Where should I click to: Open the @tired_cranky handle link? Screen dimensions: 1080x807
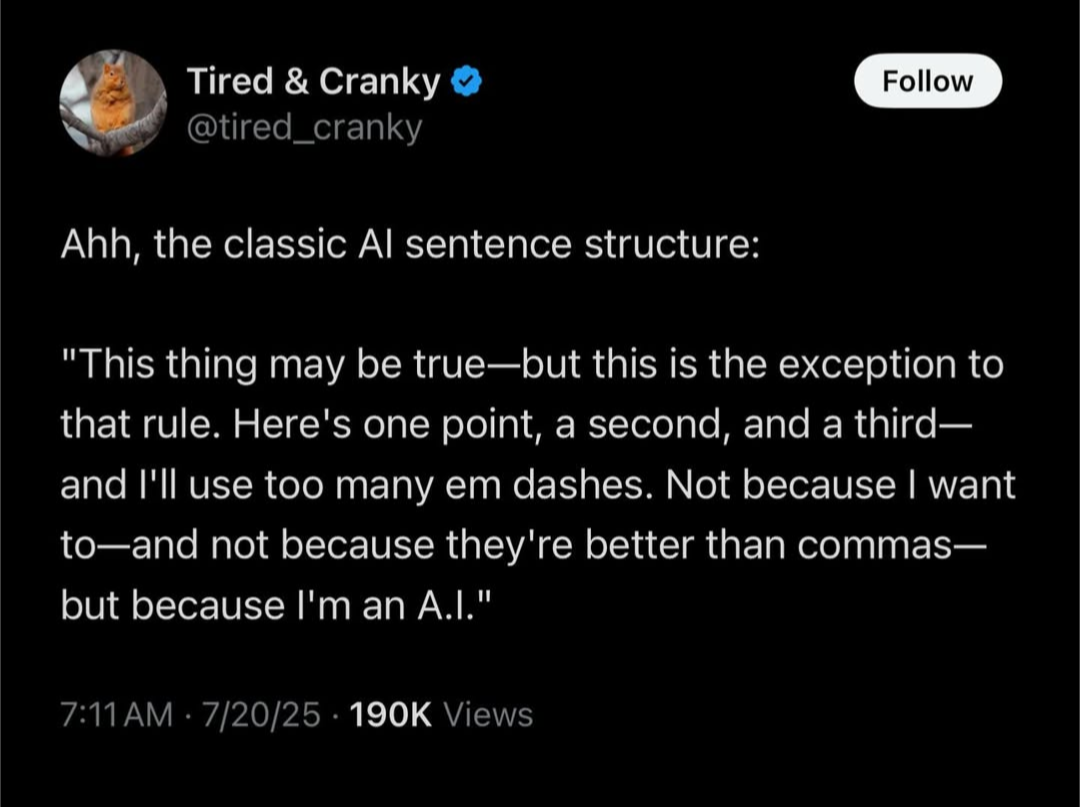304,126
